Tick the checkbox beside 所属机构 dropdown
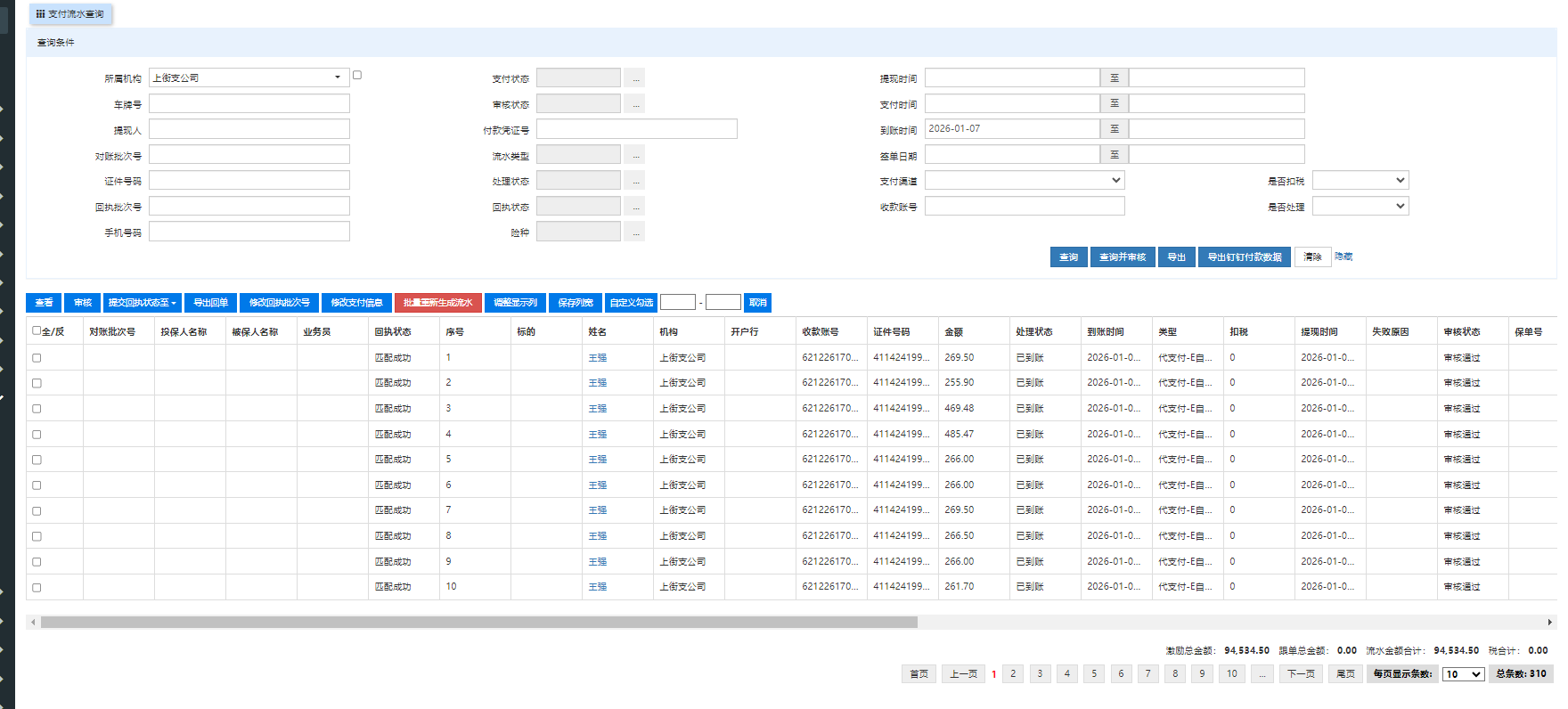1568x709 pixels. pos(357,76)
